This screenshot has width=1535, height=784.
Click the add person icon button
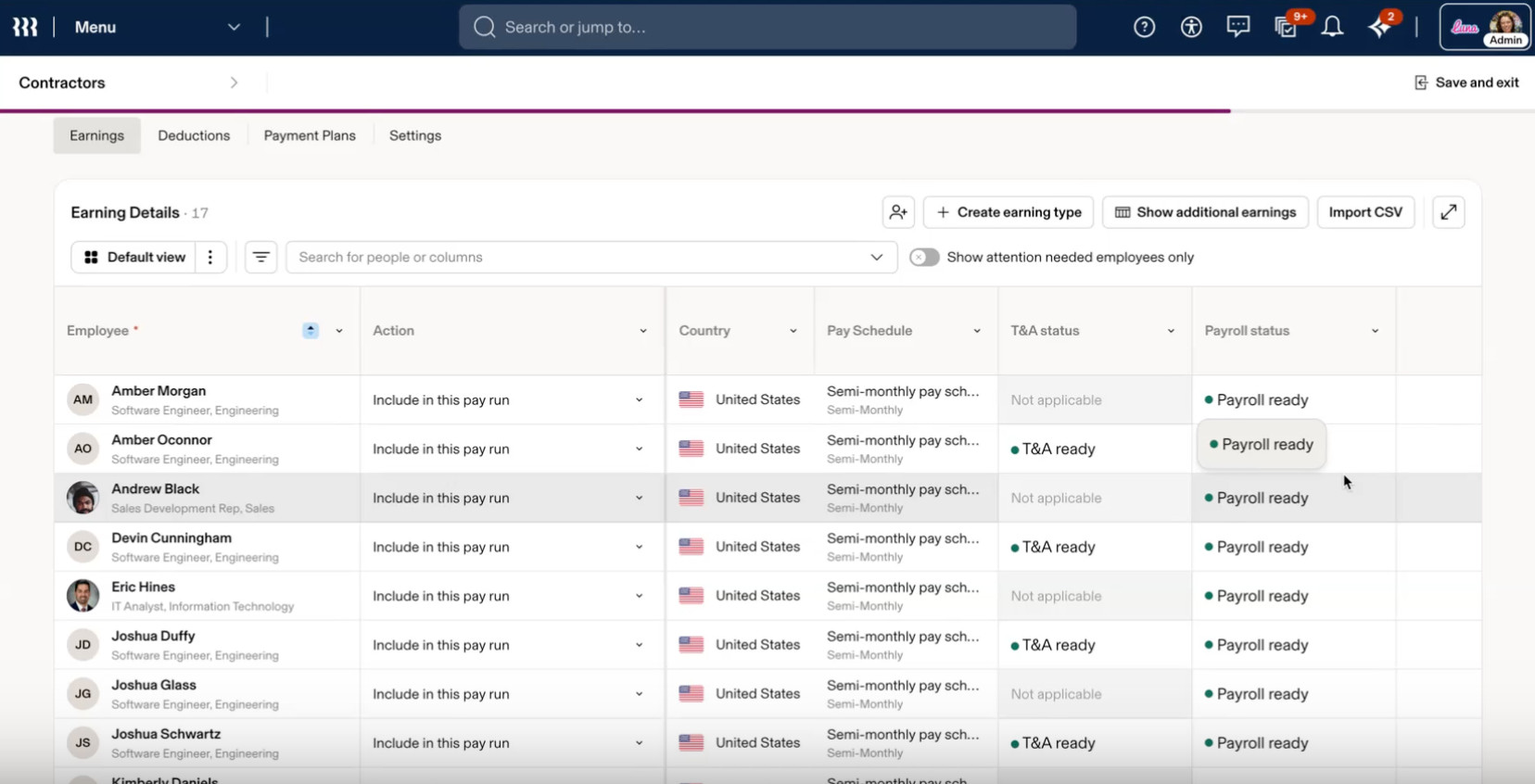(x=898, y=212)
